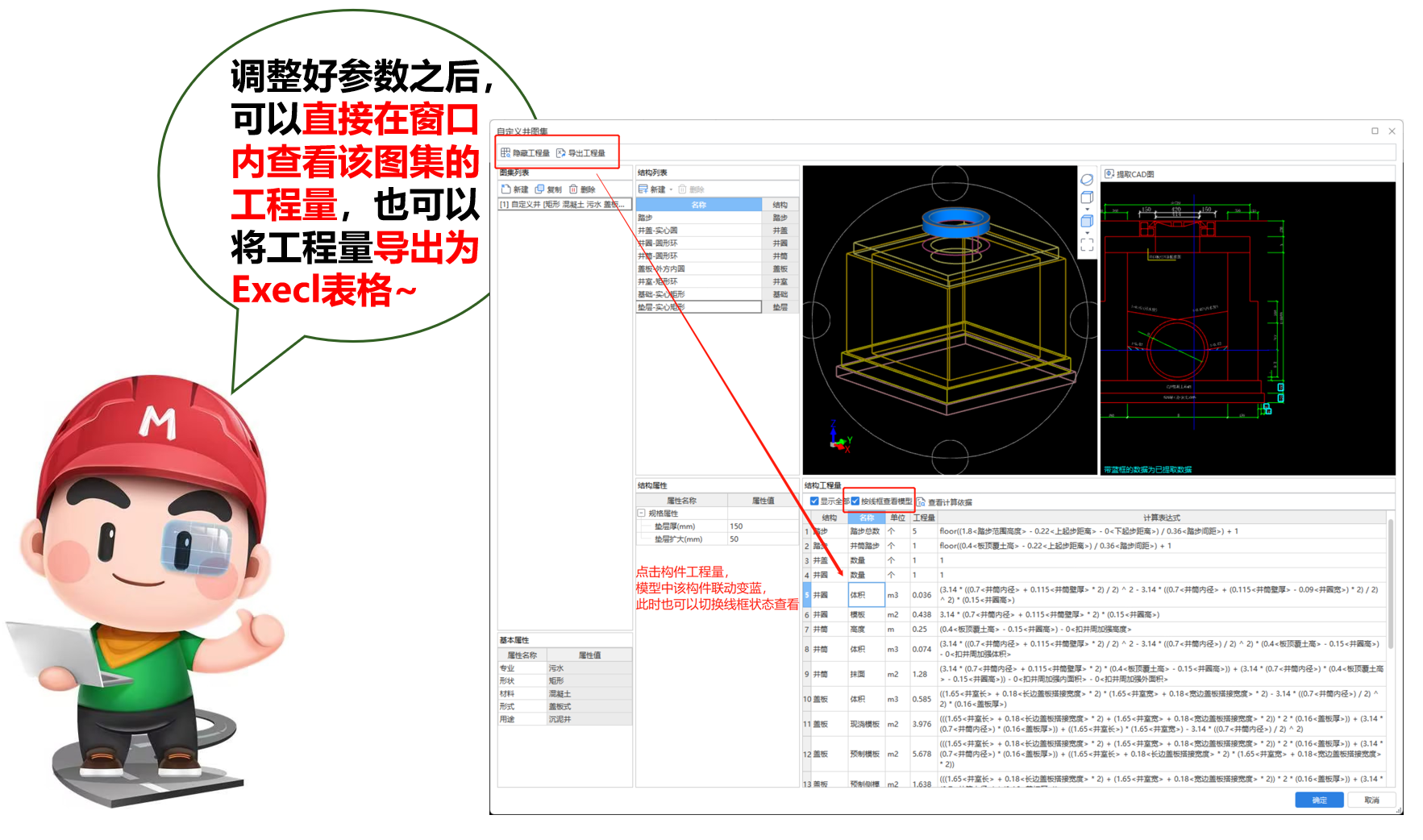Click the fit-to-window frame icon
1423x840 pixels.
coord(1087,245)
